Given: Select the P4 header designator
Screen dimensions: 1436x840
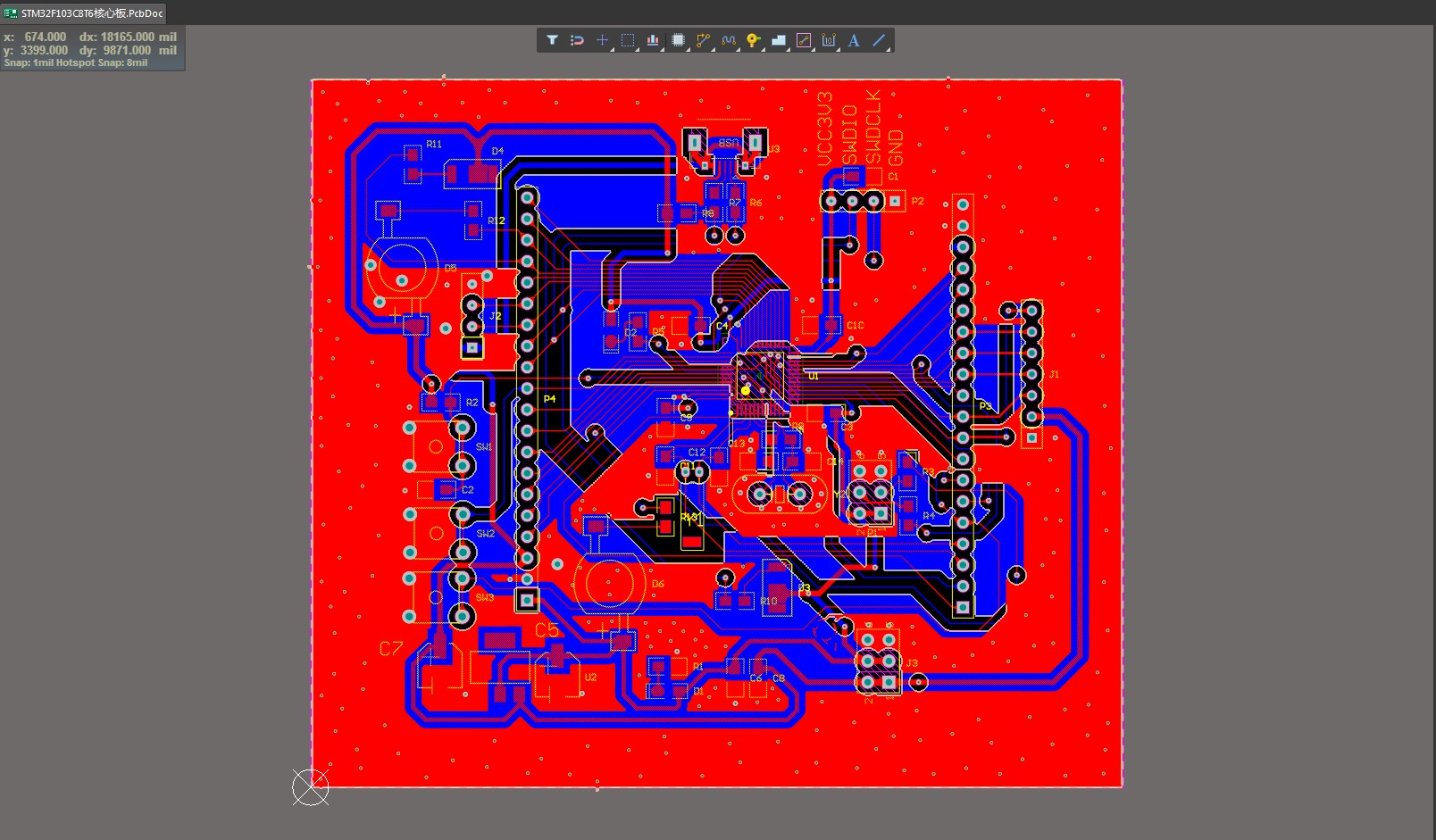Looking at the screenshot, I should point(549,399).
